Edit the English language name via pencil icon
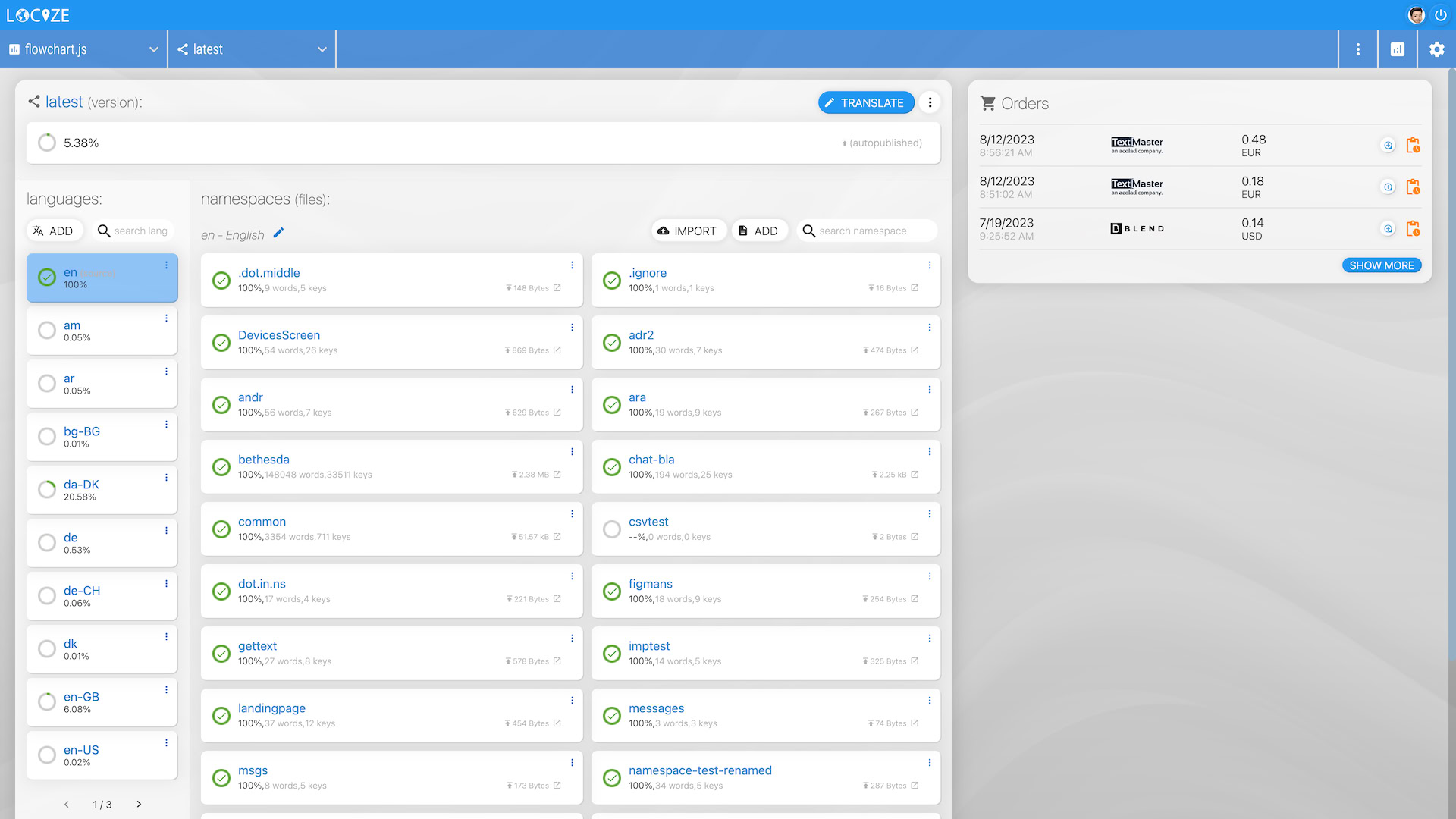The height and width of the screenshot is (819, 1456). (278, 234)
